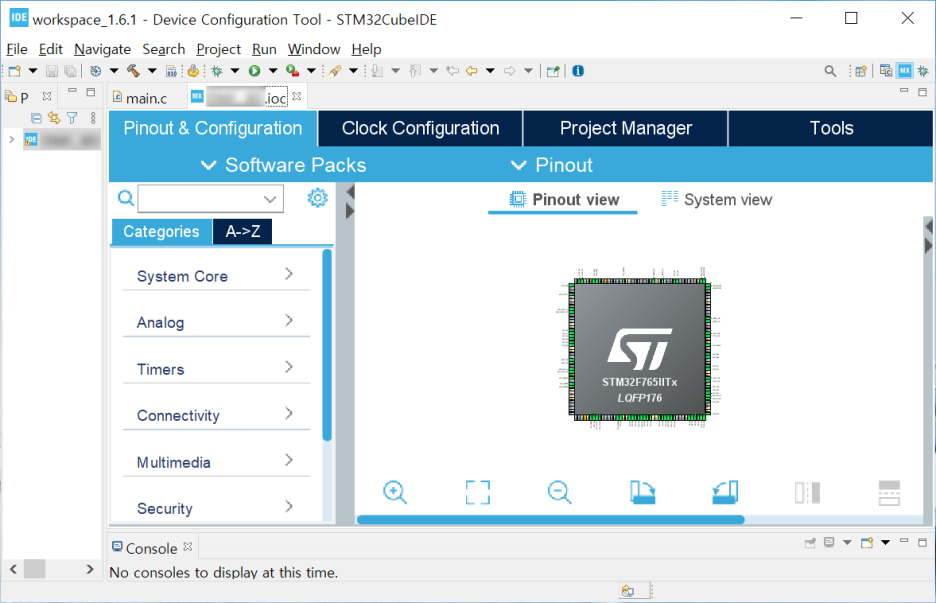Open the Window menu
This screenshot has height=603, width=936.
314,49
